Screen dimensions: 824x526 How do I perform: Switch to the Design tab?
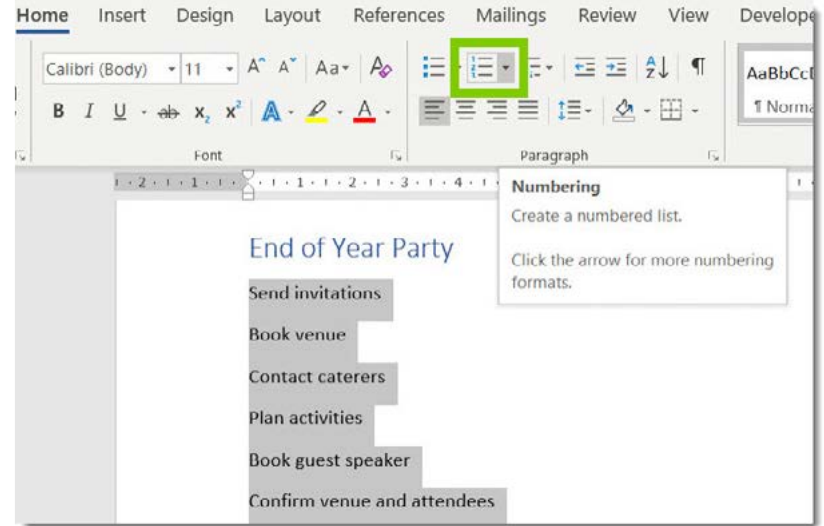coord(205,15)
